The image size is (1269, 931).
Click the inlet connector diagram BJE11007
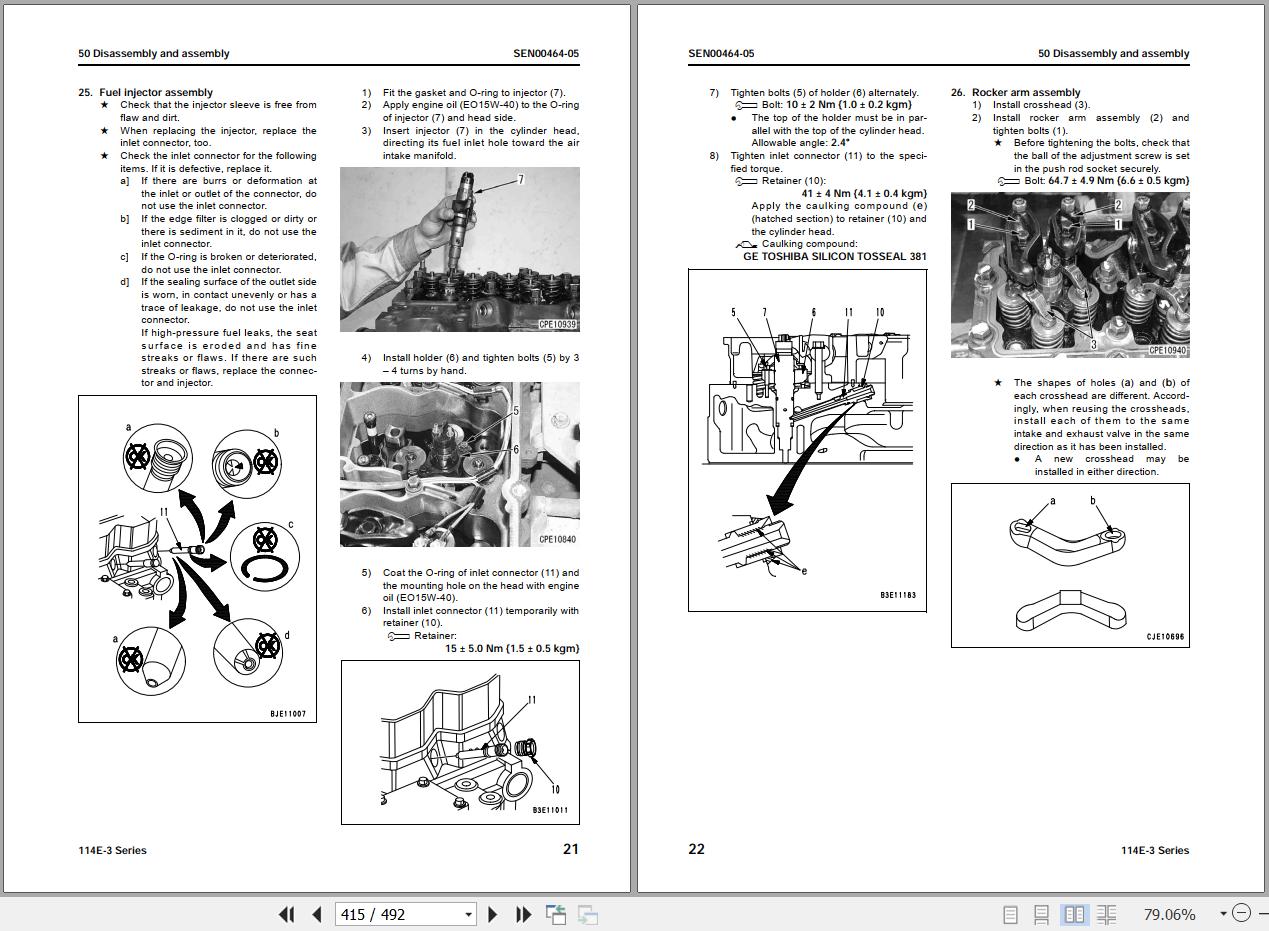tap(197, 558)
